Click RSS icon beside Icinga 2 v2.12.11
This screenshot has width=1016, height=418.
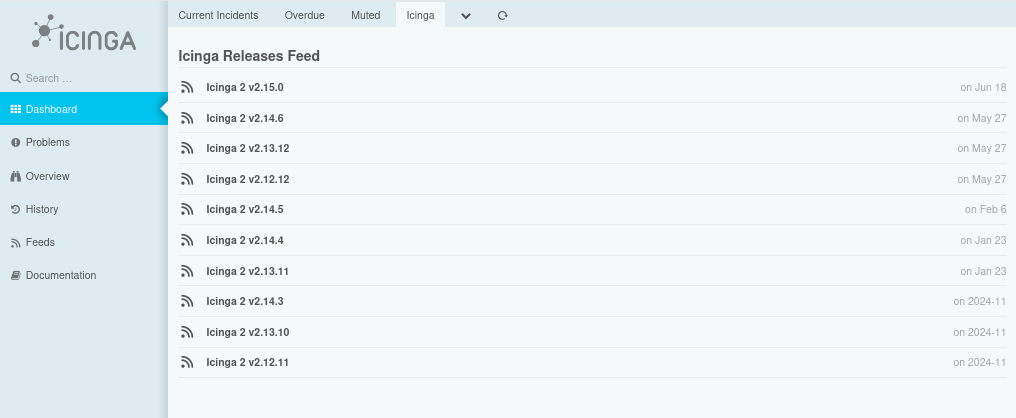[x=187, y=363]
